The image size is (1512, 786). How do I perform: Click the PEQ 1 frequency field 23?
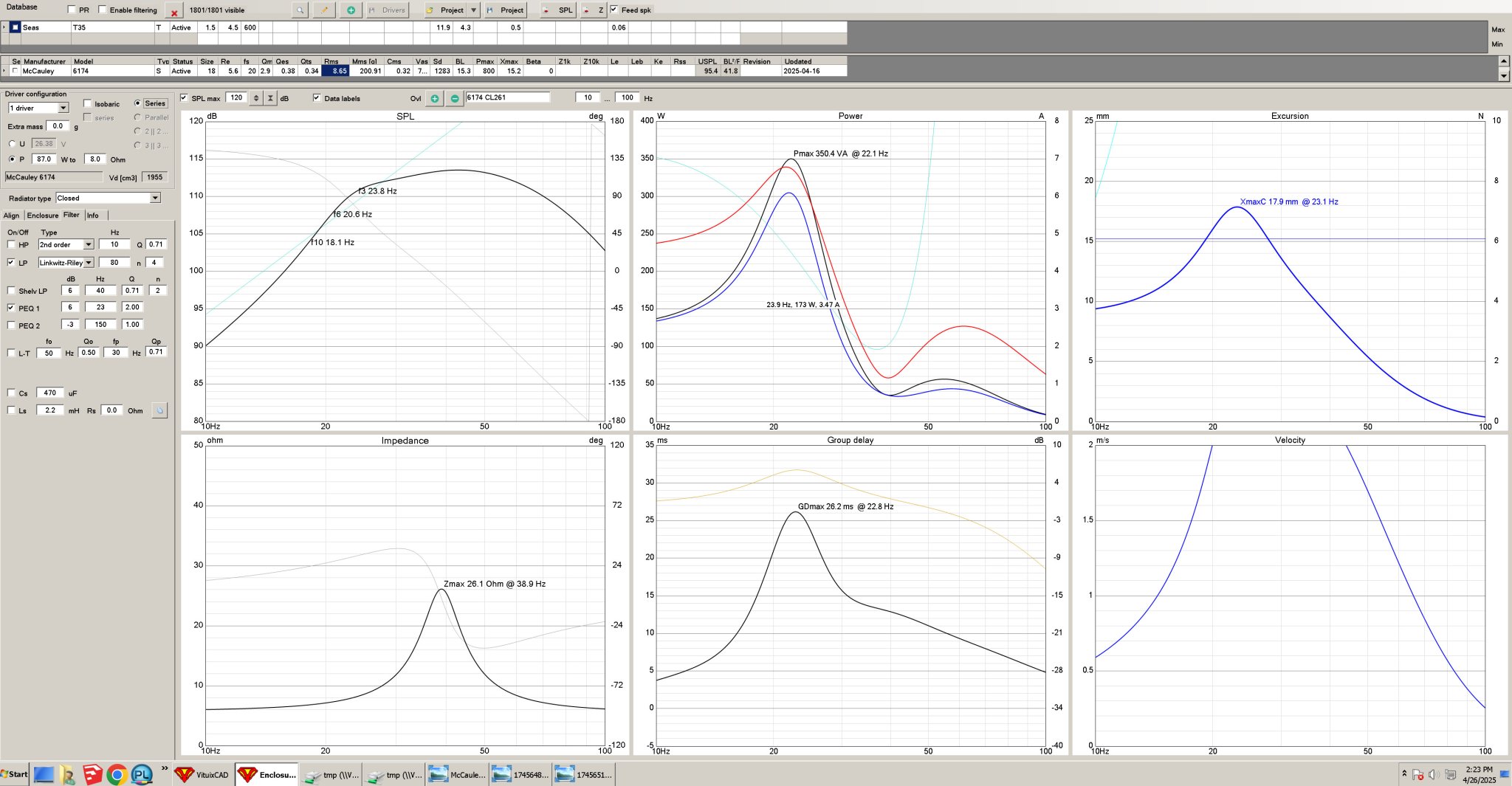tap(100, 307)
